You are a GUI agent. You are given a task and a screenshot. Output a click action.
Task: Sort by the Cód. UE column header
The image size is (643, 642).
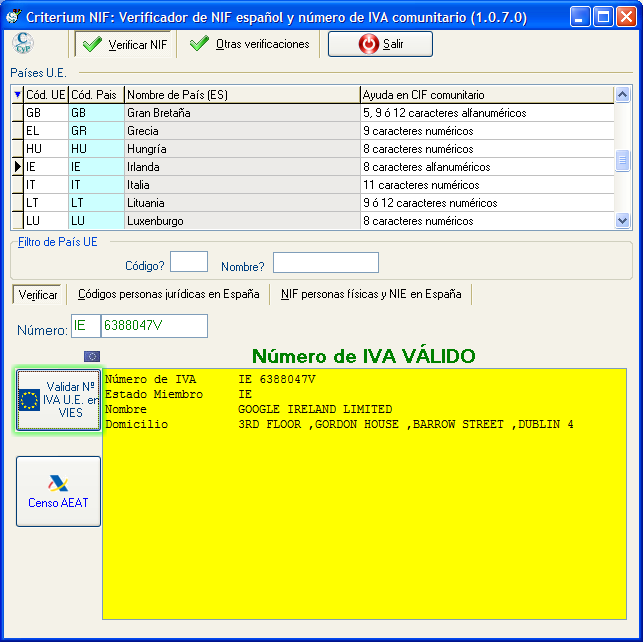pyautogui.click(x=46, y=95)
